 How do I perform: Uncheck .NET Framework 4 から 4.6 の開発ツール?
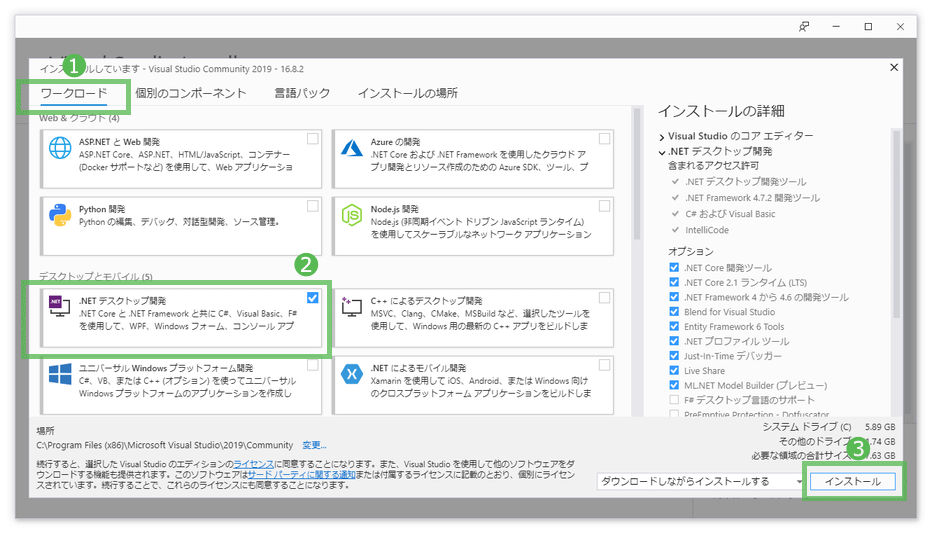click(x=674, y=297)
